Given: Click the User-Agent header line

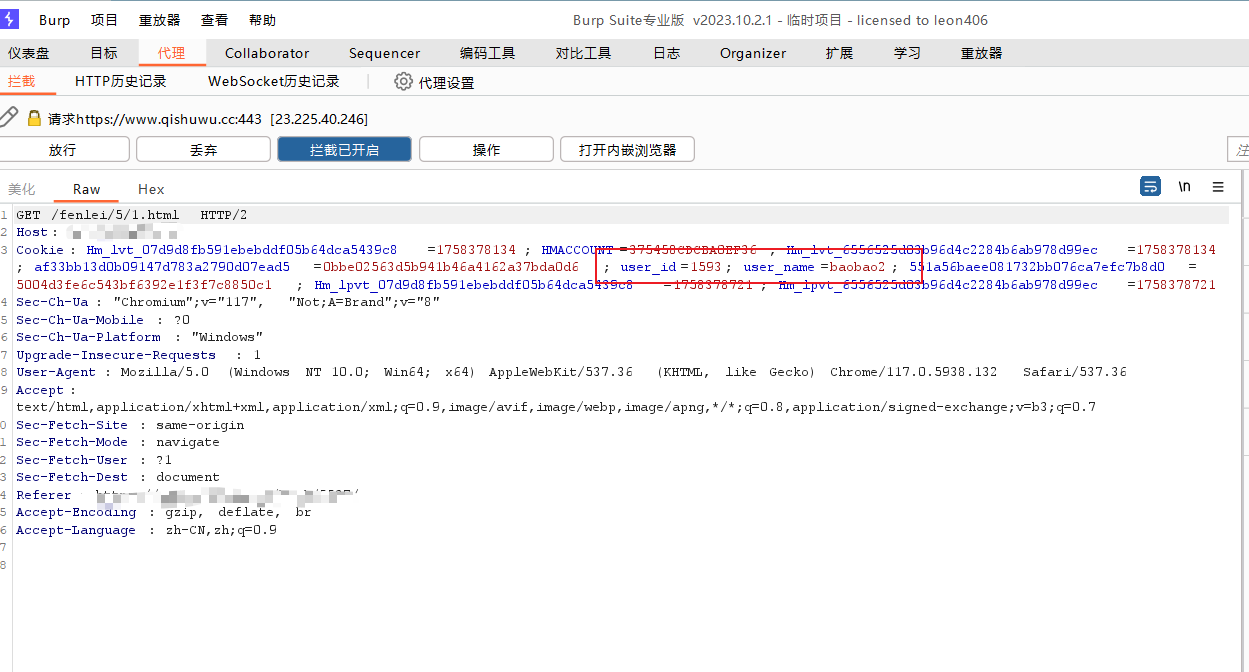Looking at the screenshot, I should [571, 372].
